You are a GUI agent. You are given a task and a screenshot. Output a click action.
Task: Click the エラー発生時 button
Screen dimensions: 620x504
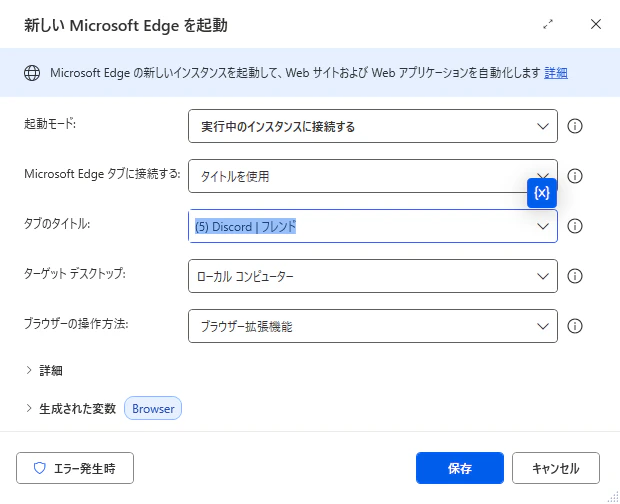click(75, 468)
